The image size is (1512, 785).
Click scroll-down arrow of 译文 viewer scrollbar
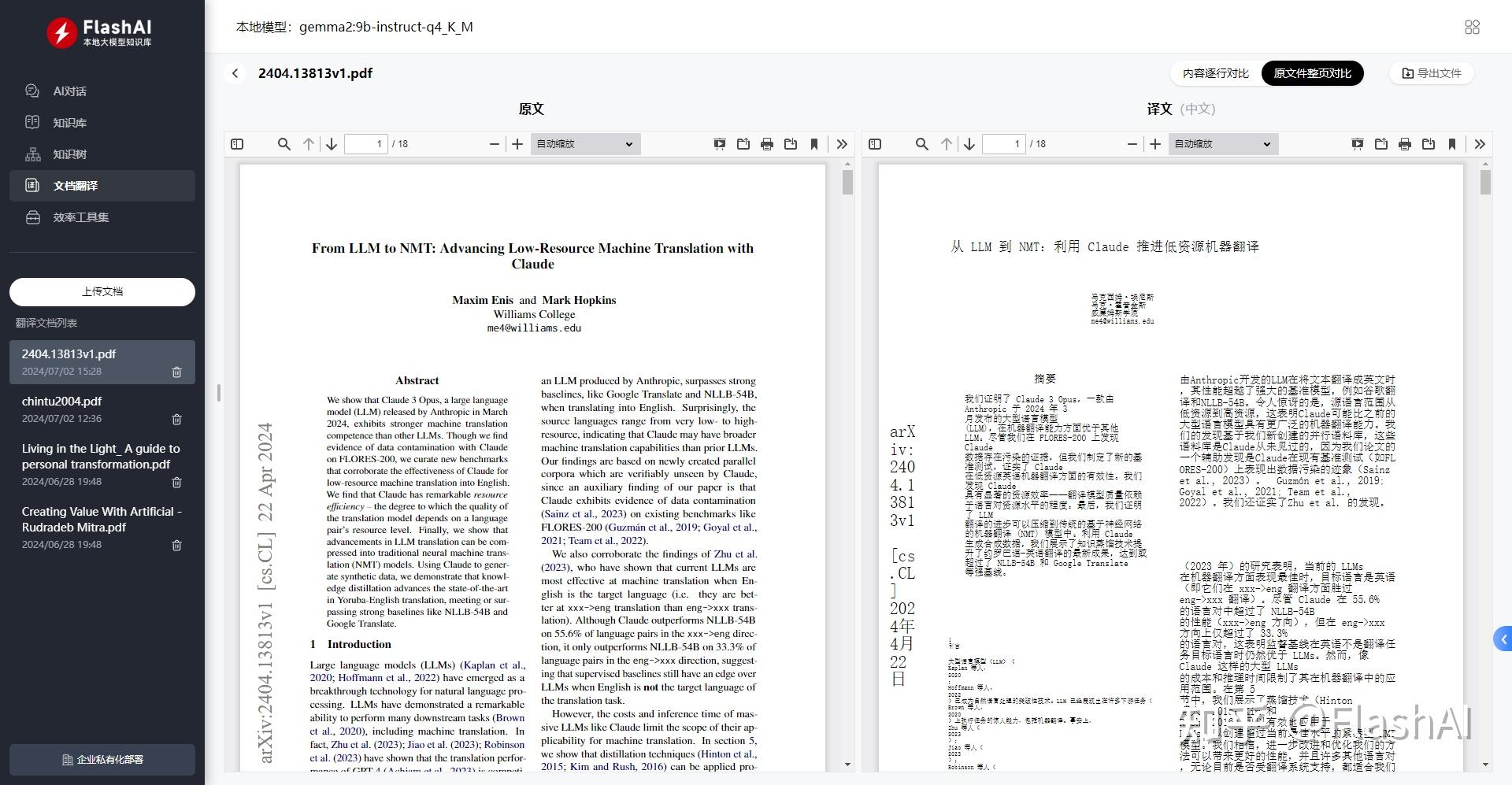[1485, 765]
